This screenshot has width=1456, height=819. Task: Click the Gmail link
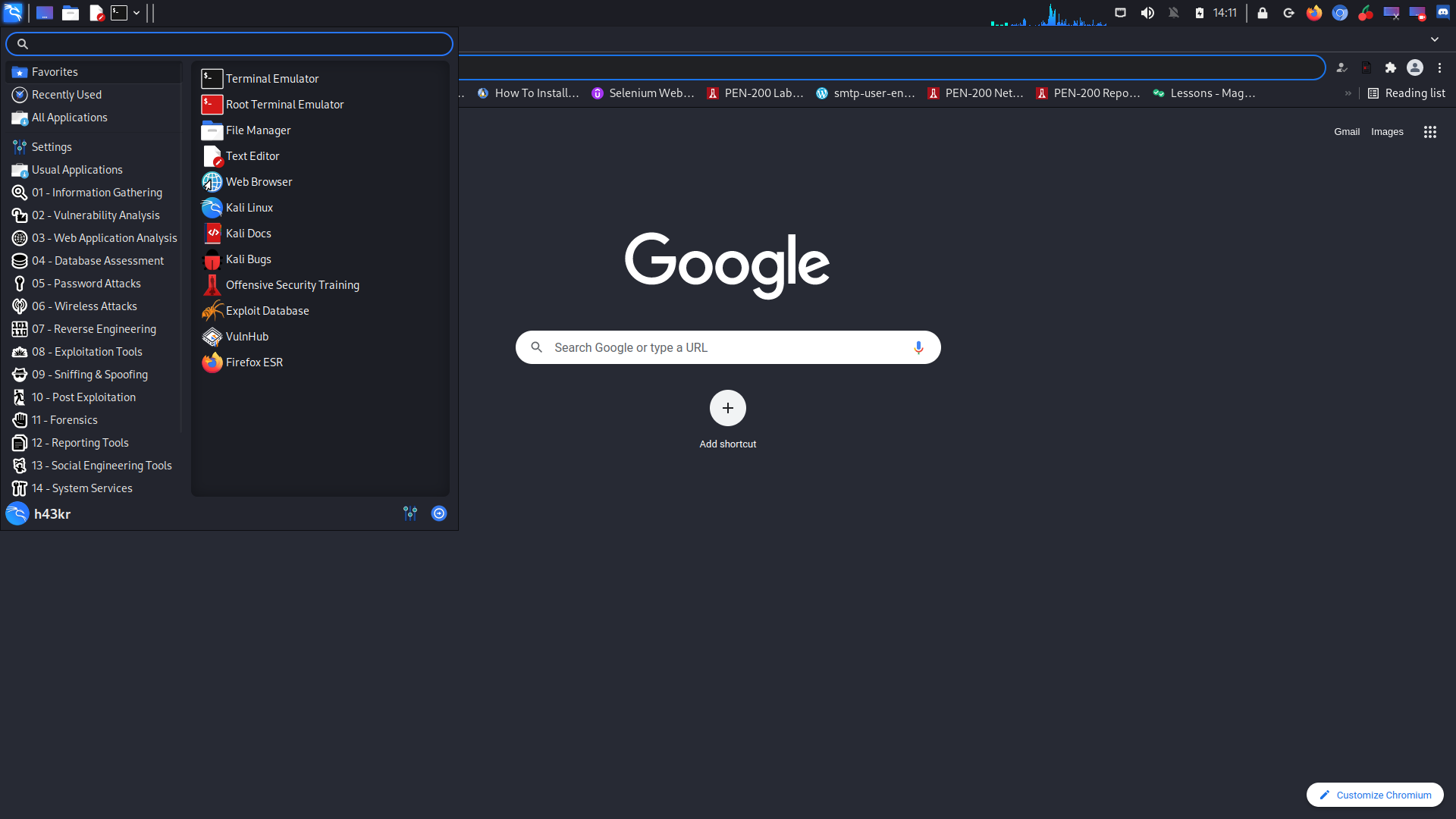tap(1346, 132)
